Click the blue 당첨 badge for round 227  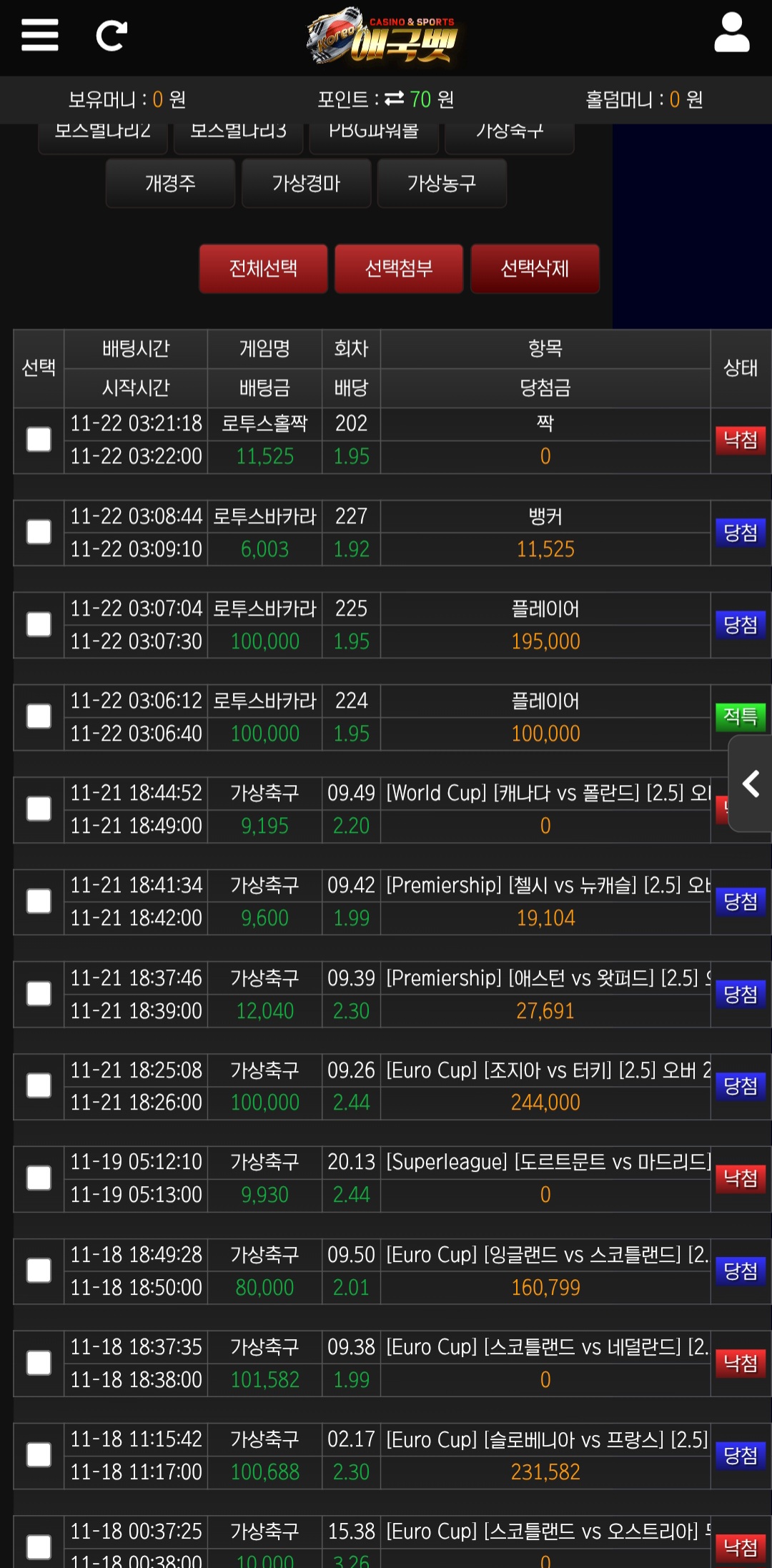click(x=740, y=533)
